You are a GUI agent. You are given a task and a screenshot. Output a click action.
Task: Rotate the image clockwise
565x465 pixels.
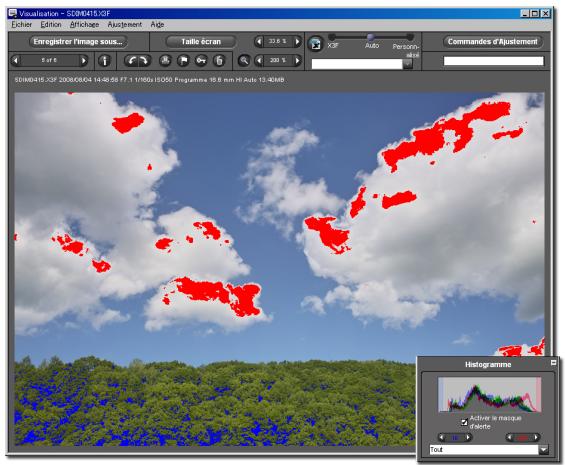[144, 61]
